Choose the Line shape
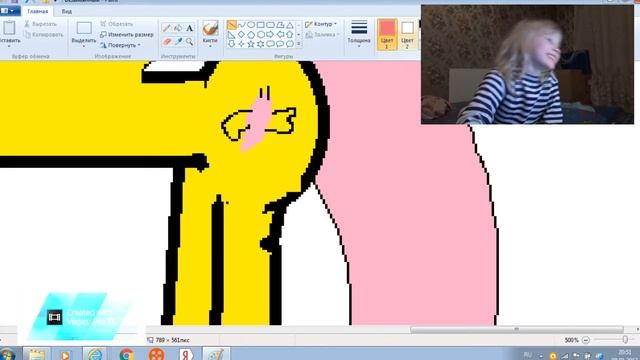The height and width of the screenshot is (360, 640). [231, 25]
